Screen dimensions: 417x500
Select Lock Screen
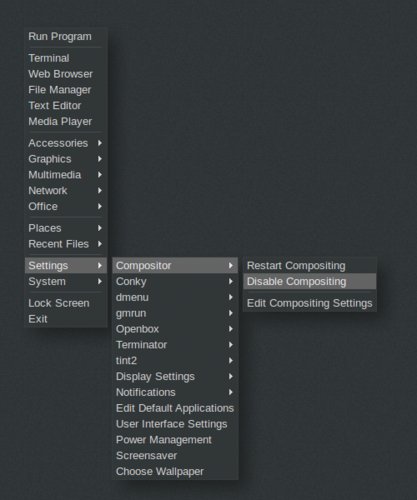coord(66,303)
